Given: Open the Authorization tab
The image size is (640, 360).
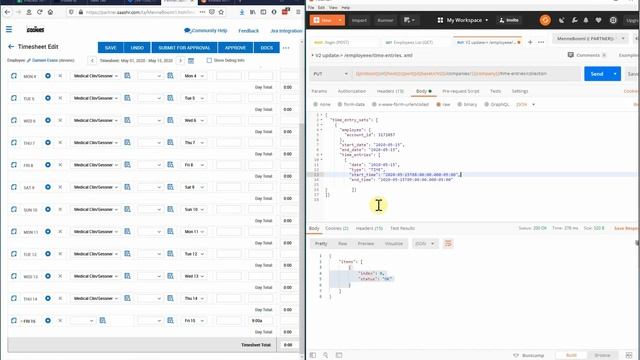Looking at the screenshot, I should point(352,91).
